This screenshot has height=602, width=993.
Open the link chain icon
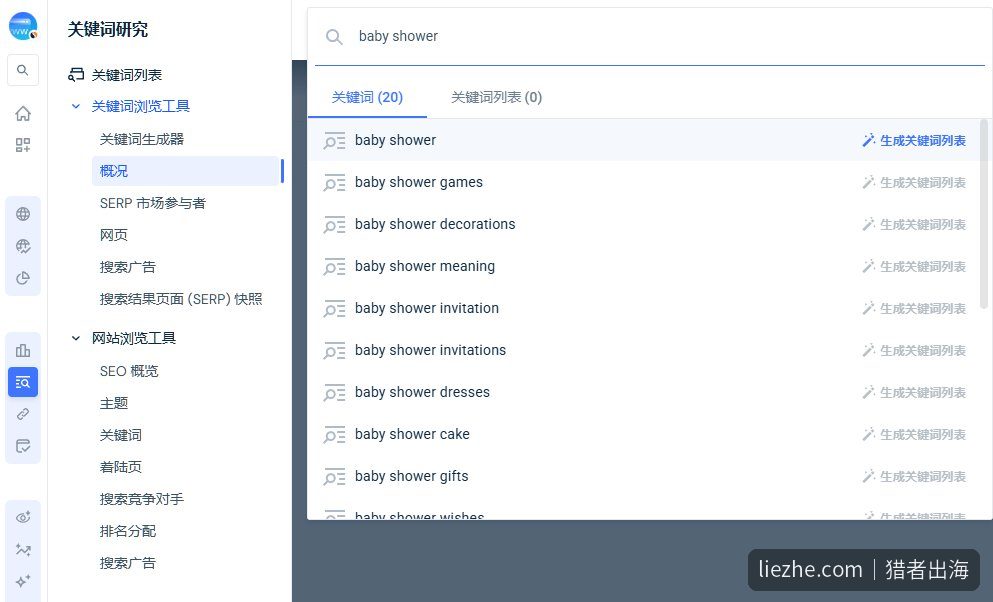23,414
